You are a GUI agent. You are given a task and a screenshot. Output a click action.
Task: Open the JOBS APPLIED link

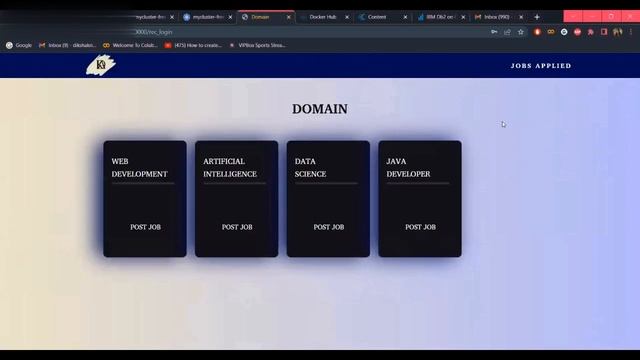(541, 66)
